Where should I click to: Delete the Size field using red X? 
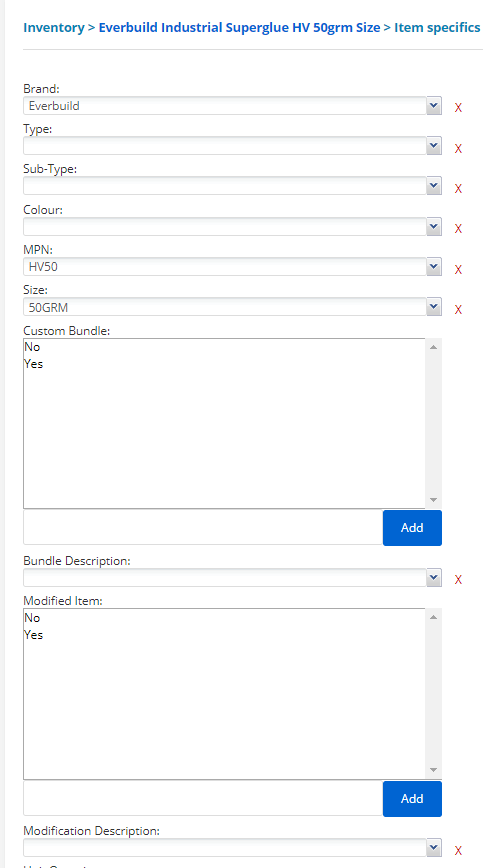(x=458, y=309)
